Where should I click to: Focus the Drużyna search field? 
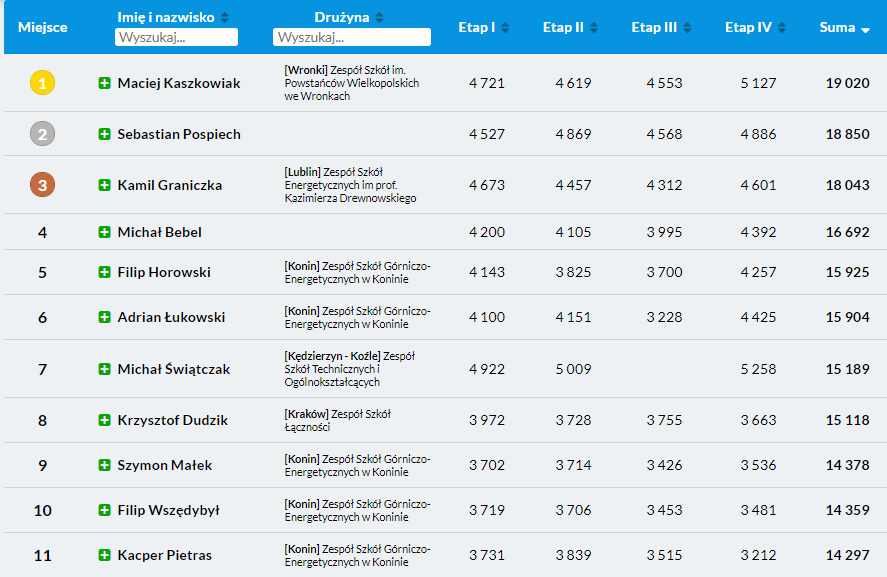click(x=351, y=37)
